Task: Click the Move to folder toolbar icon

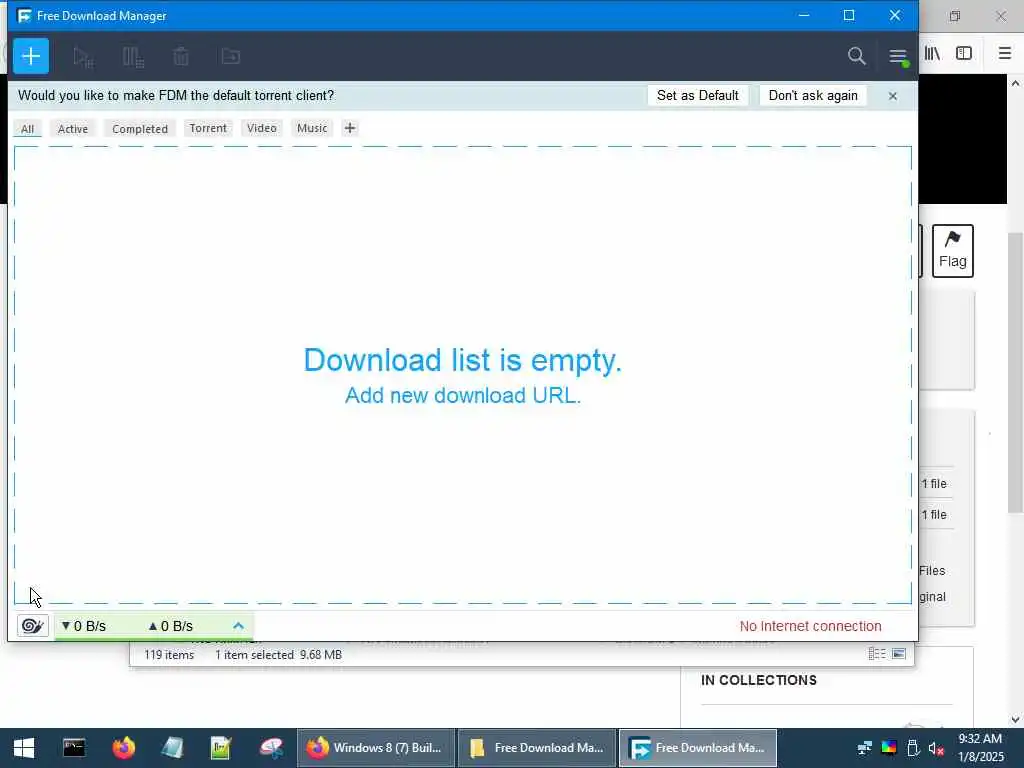Action: pos(231,57)
